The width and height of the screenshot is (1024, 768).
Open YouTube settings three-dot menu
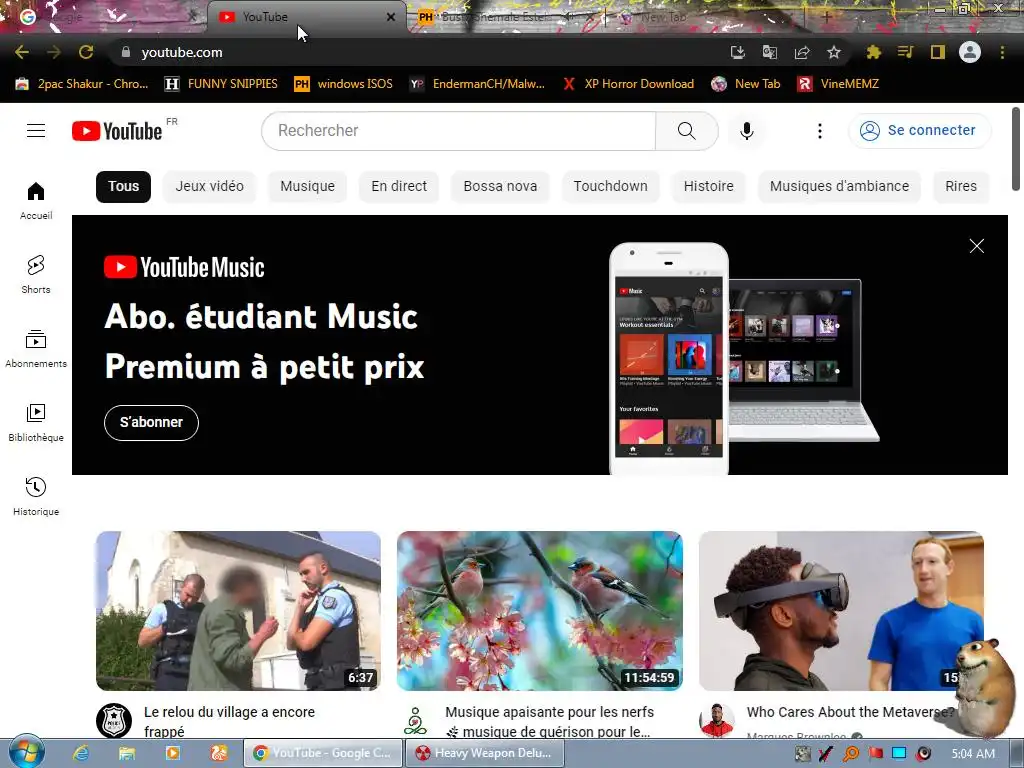coord(820,131)
